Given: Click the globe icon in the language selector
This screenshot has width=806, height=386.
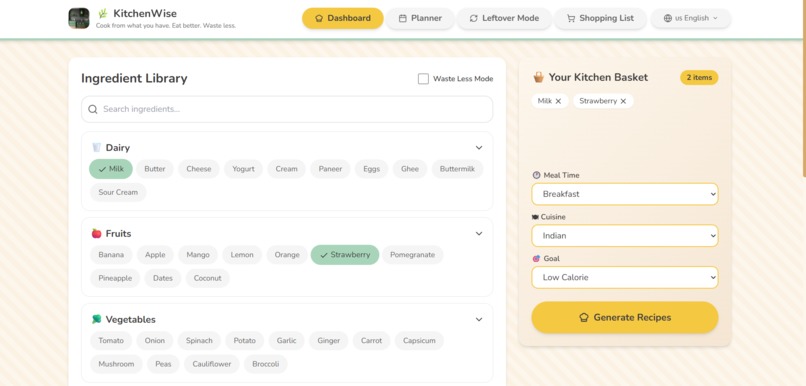Looking at the screenshot, I should (x=668, y=18).
